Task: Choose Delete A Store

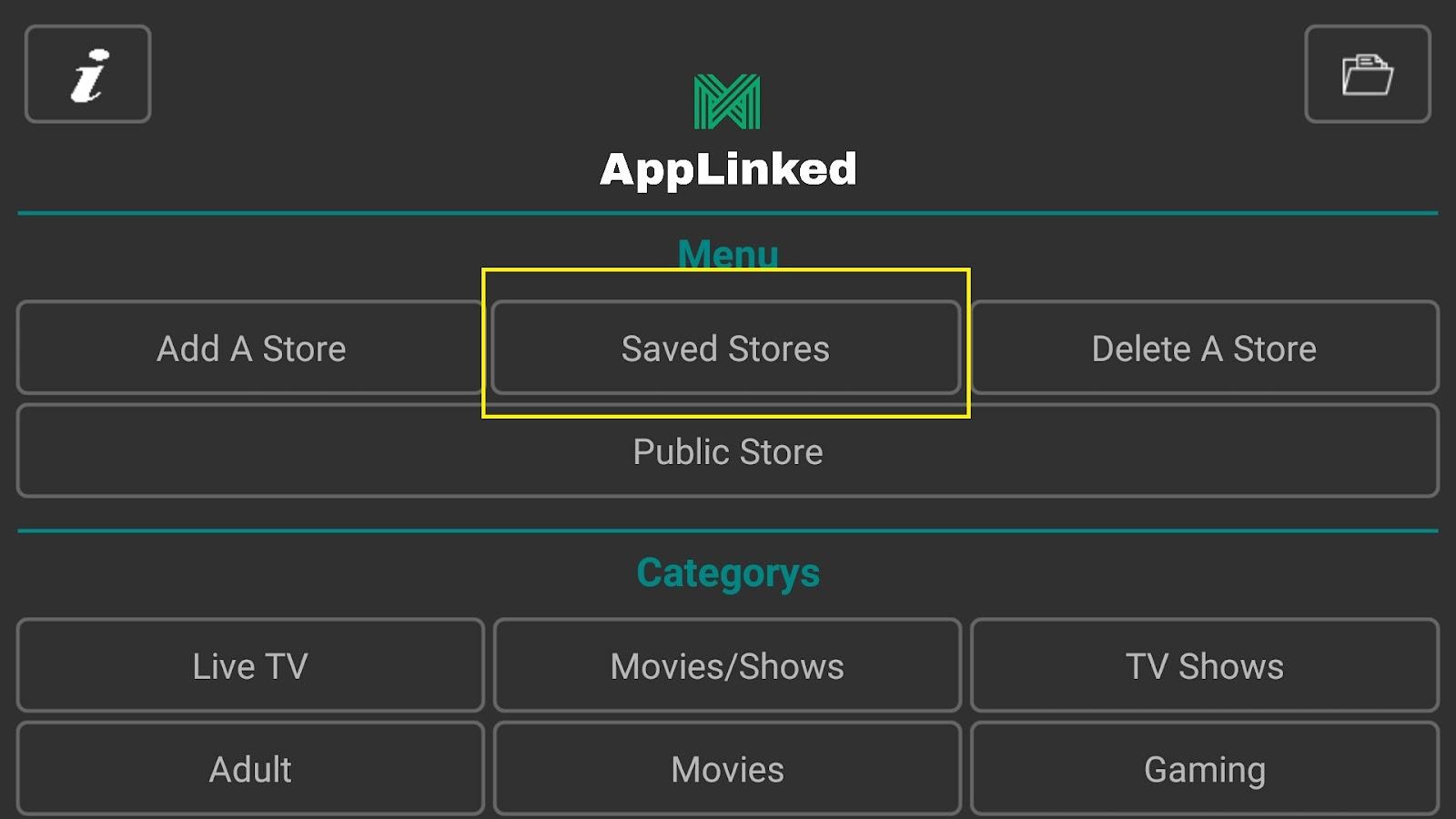Action: click(1205, 348)
